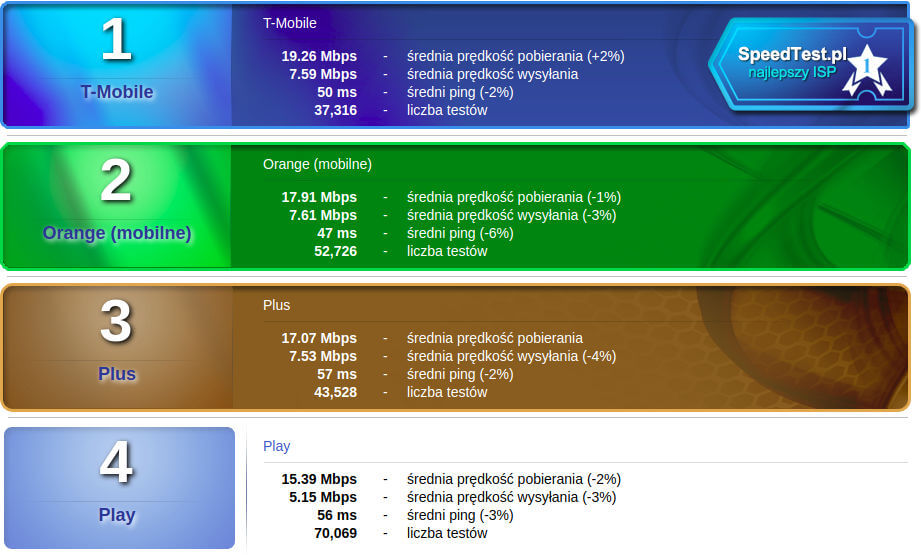This screenshot has width=921, height=555.
Task: Click the large rank number 2
Action: (116, 182)
